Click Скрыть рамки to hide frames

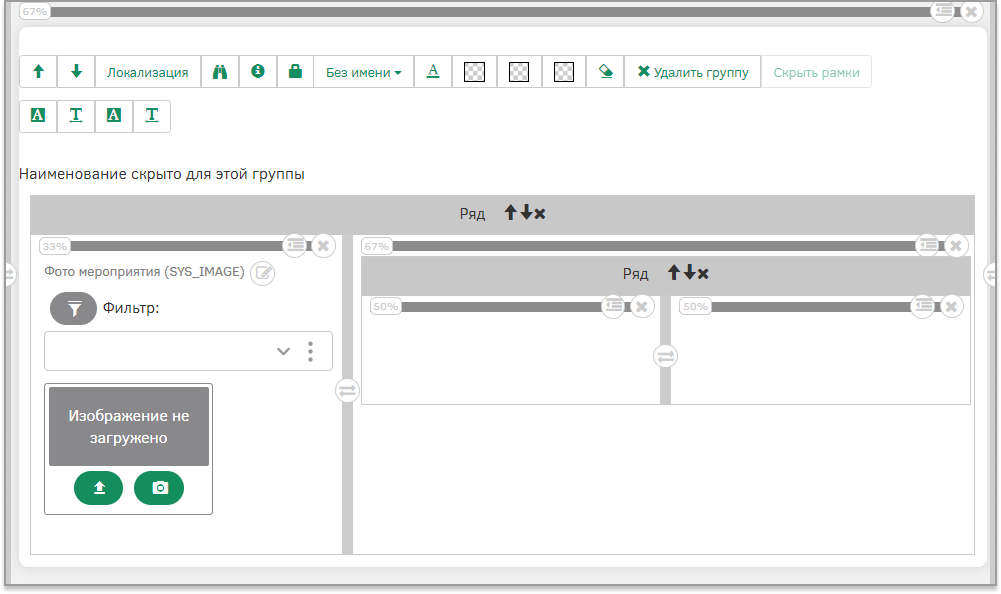816,72
